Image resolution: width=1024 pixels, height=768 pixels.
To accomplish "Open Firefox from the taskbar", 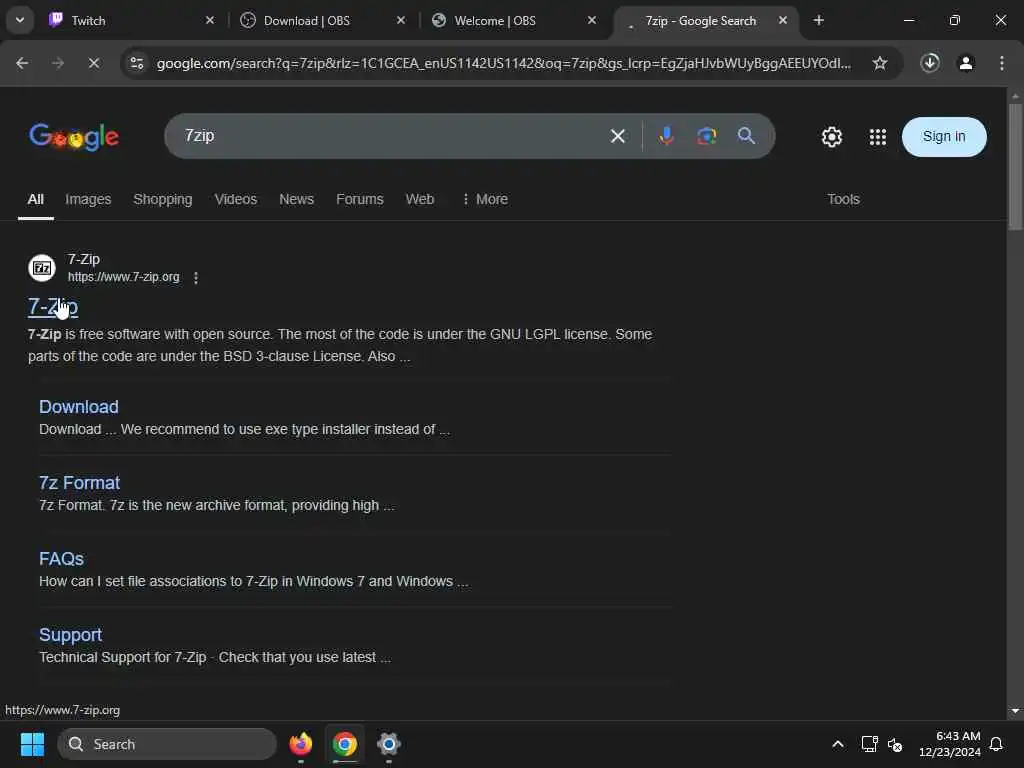I will [300, 744].
